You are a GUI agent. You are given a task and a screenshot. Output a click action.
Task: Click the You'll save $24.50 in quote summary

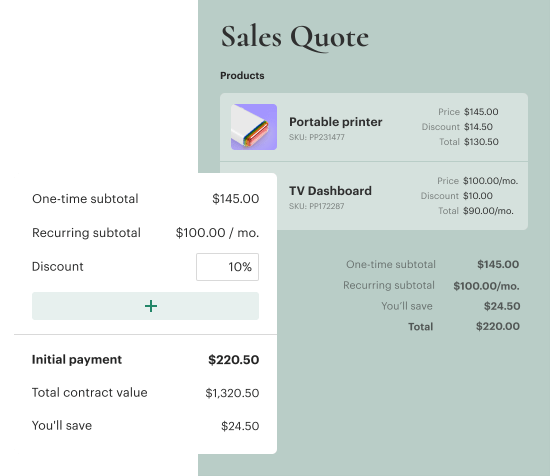pyautogui.click(x=502, y=306)
